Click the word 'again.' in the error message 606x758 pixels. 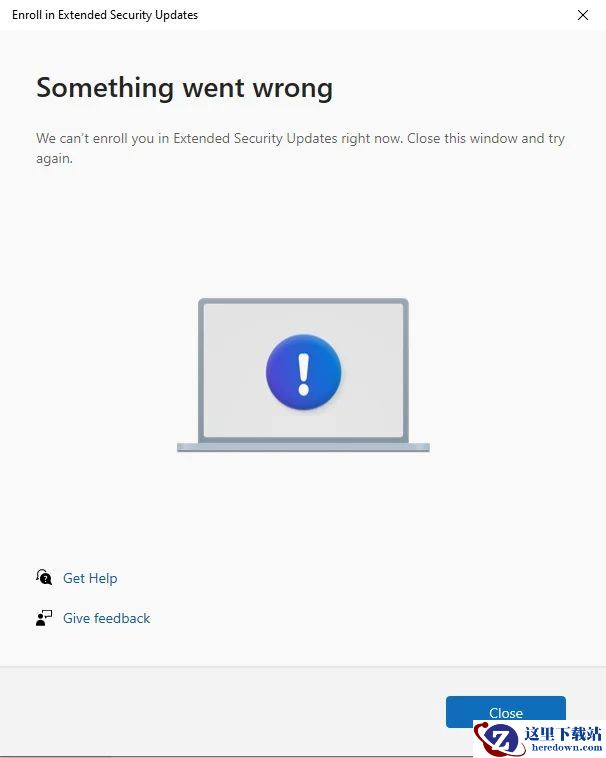[x=54, y=159]
